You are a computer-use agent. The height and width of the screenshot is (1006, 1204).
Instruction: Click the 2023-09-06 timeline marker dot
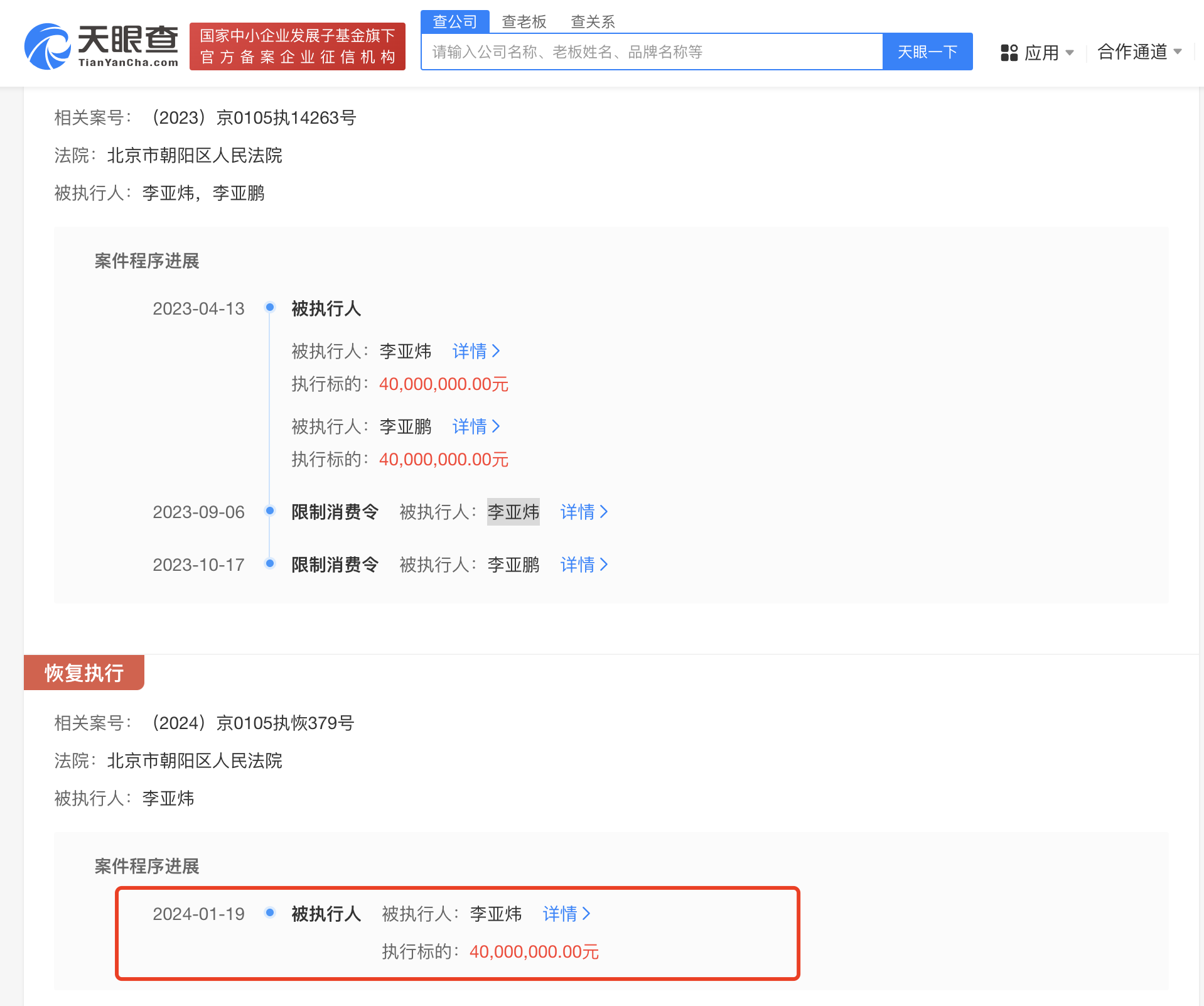pos(270,511)
